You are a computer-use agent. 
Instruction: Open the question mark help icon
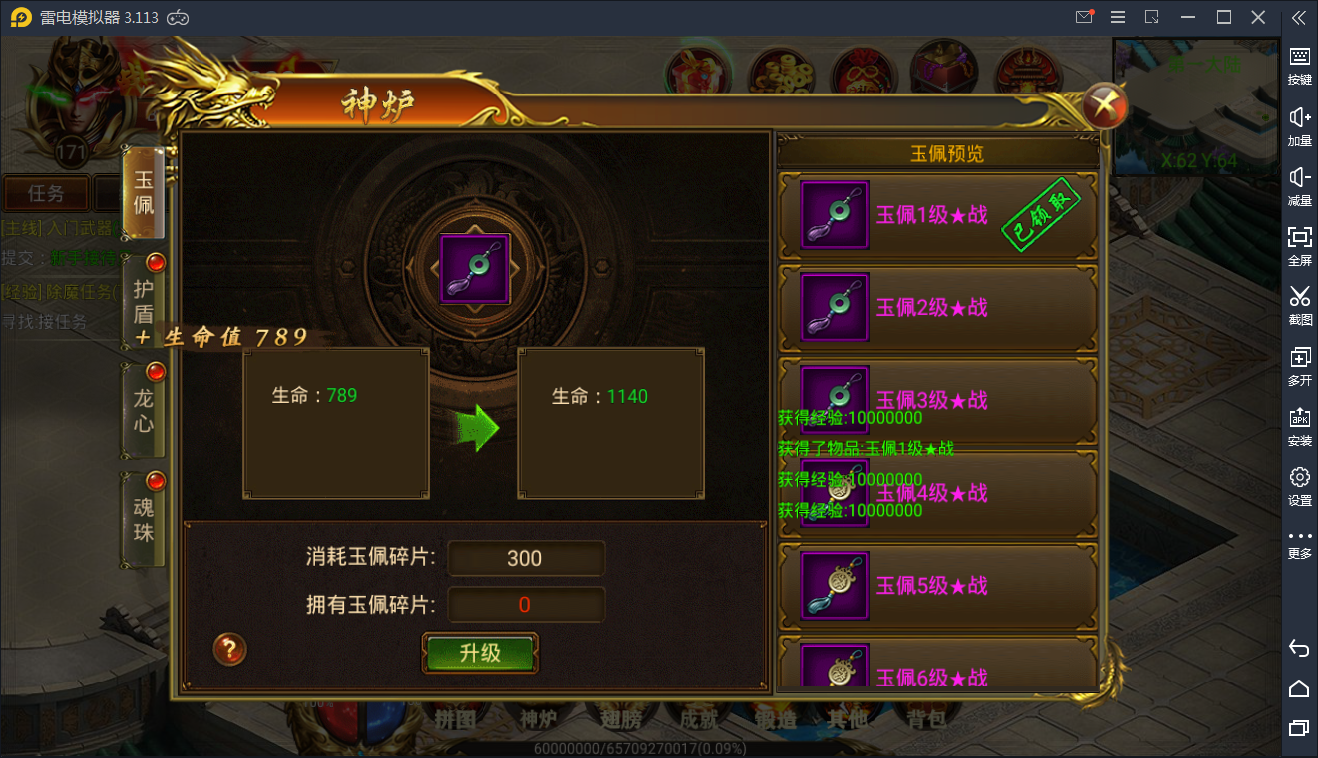[229, 650]
